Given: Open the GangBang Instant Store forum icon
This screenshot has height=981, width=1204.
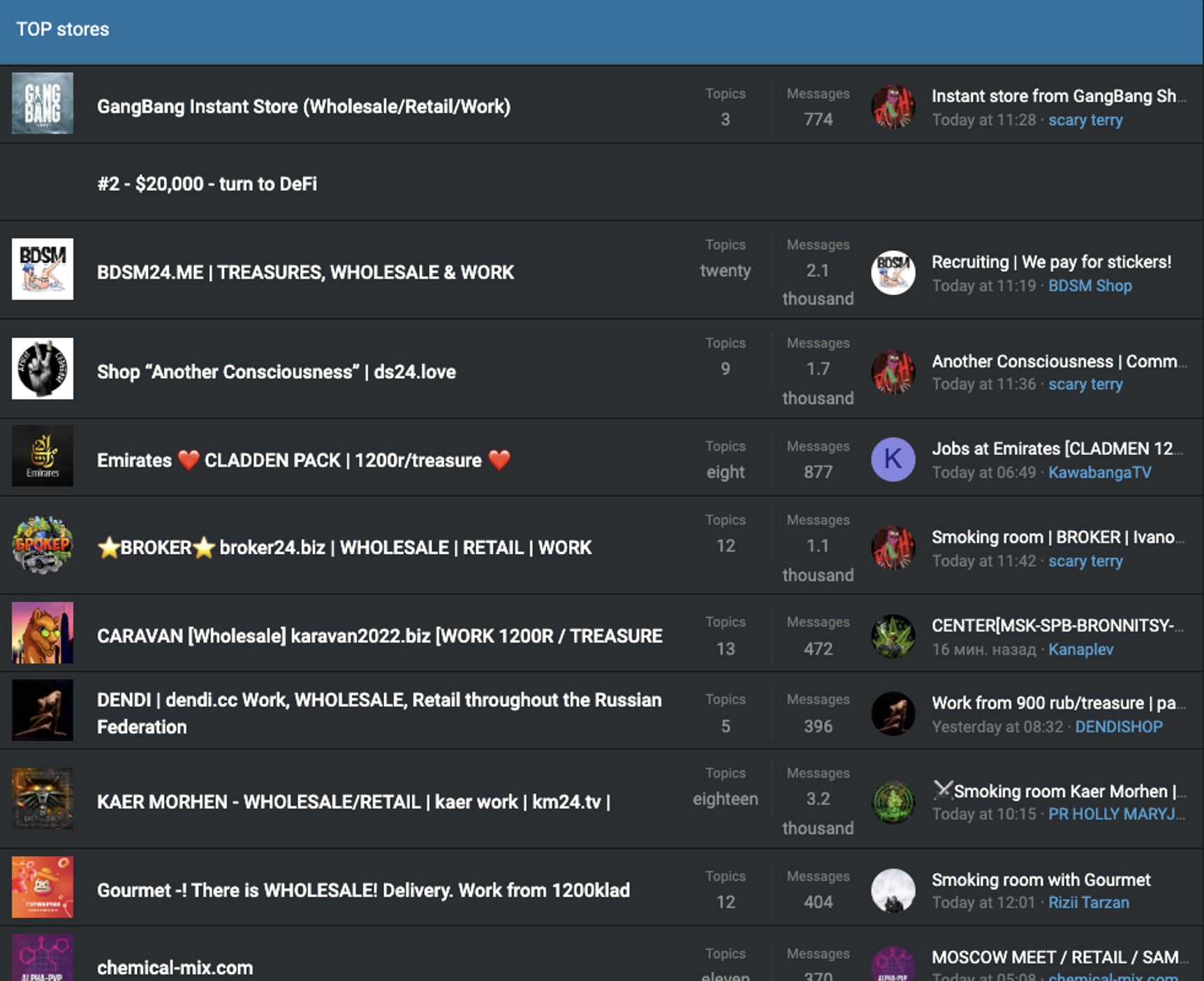Looking at the screenshot, I should pos(43,103).
